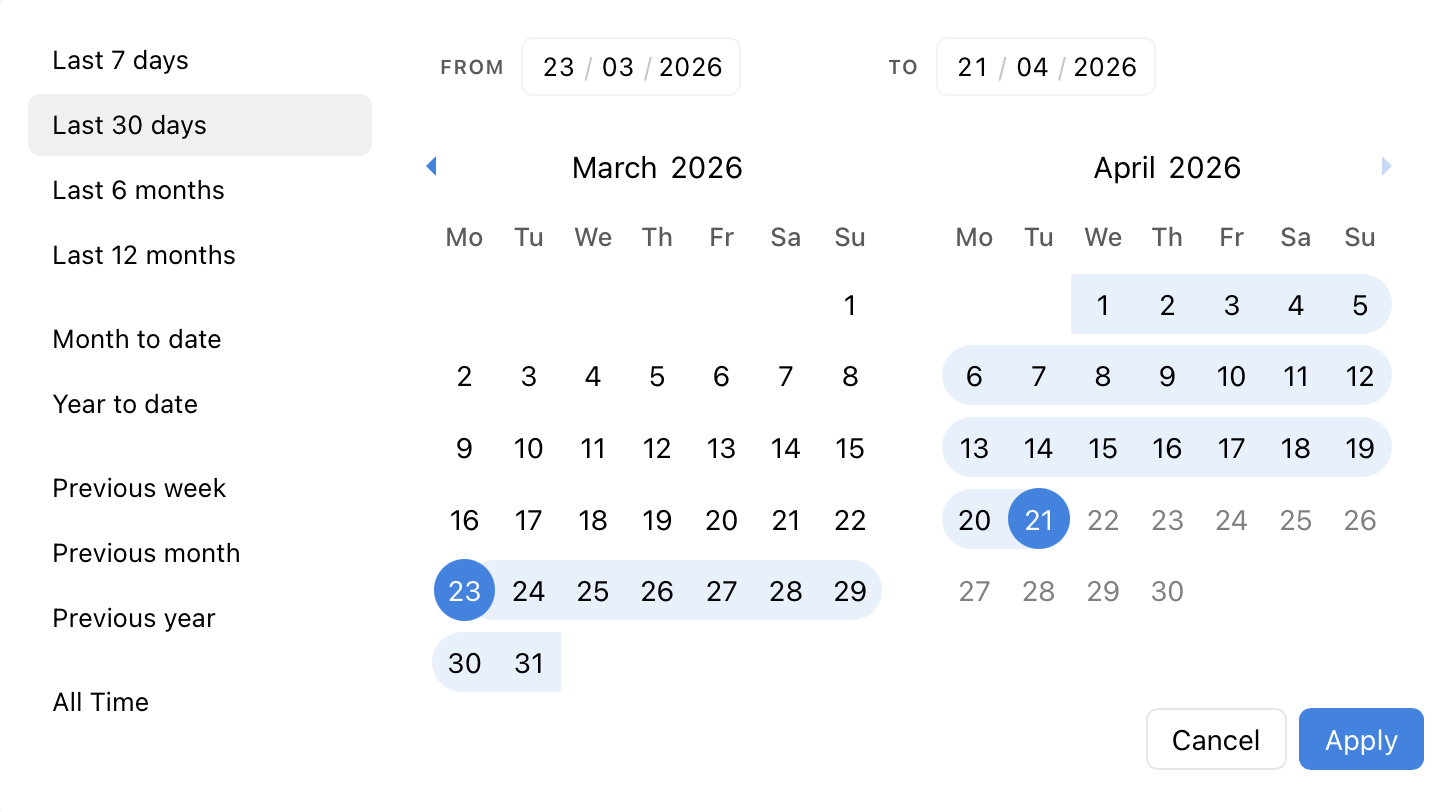Choose the Last 30 days preset
This screenshot has width=1451, height=812.
[x=130, y=126]
